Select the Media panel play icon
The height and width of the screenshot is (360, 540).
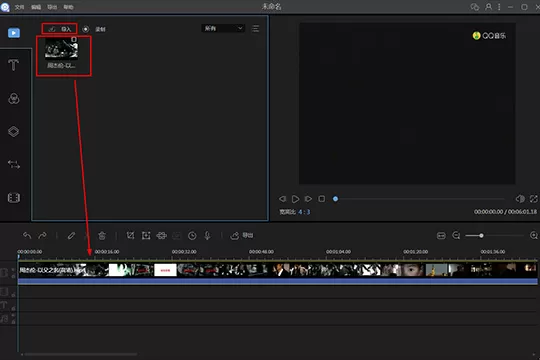tap(14, 33)
